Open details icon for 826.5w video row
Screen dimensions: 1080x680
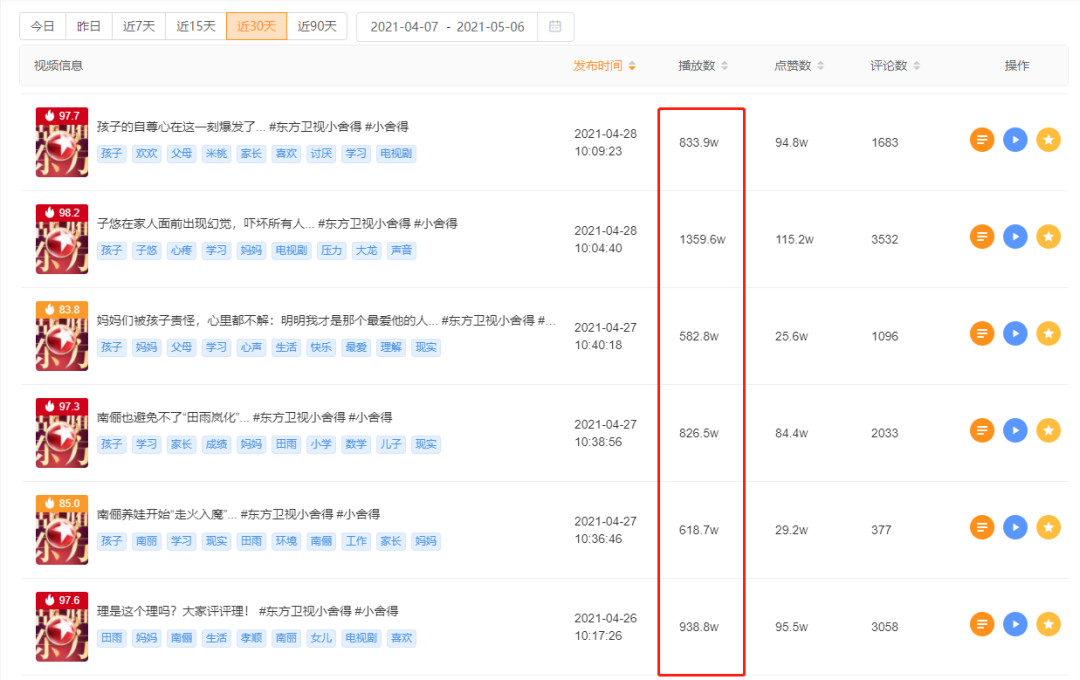pos(982,431)
